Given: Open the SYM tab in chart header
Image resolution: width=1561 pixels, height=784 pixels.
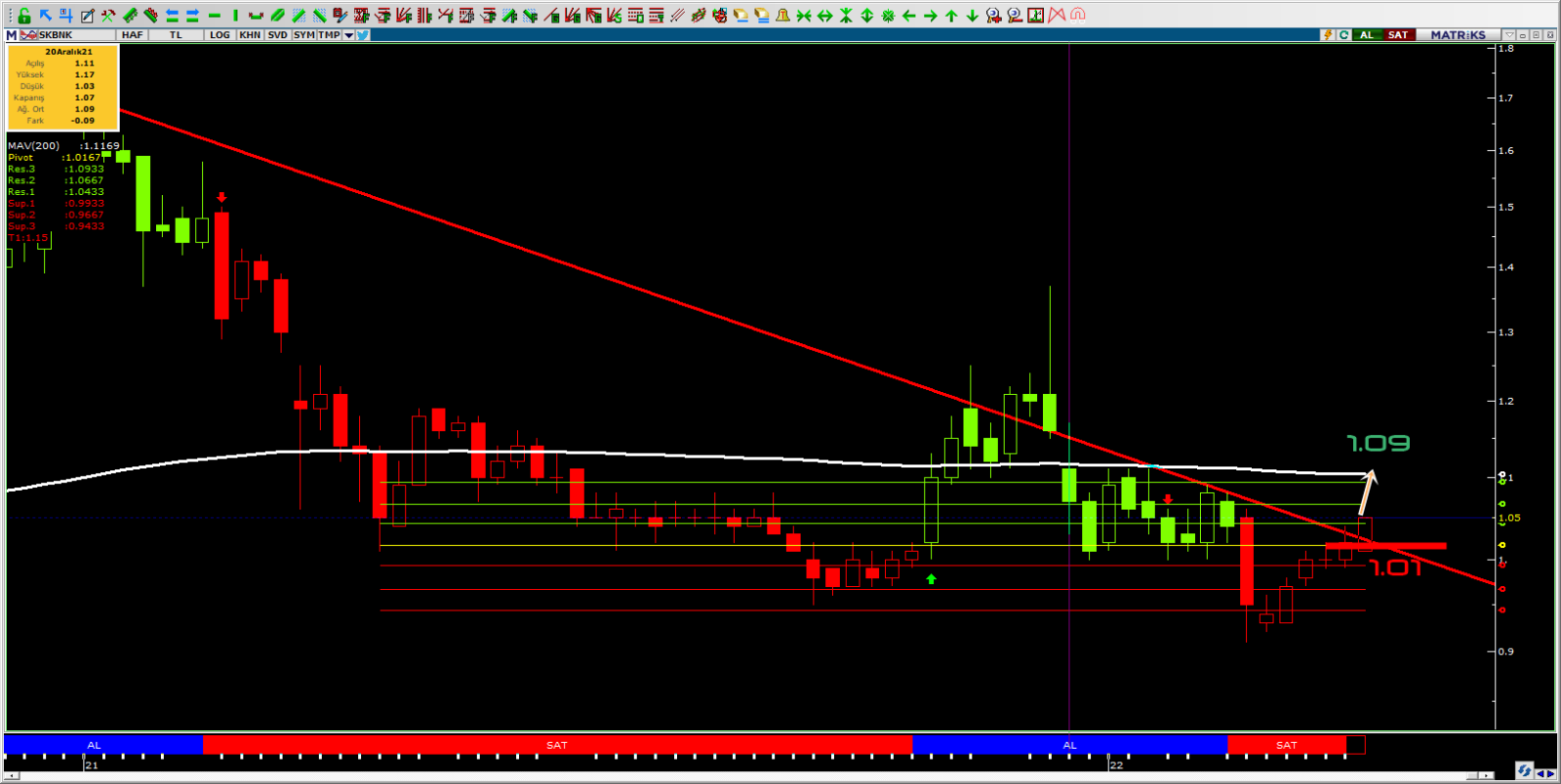Looking at the screenshot, I should pyautogui.click(x=303, y=35).
